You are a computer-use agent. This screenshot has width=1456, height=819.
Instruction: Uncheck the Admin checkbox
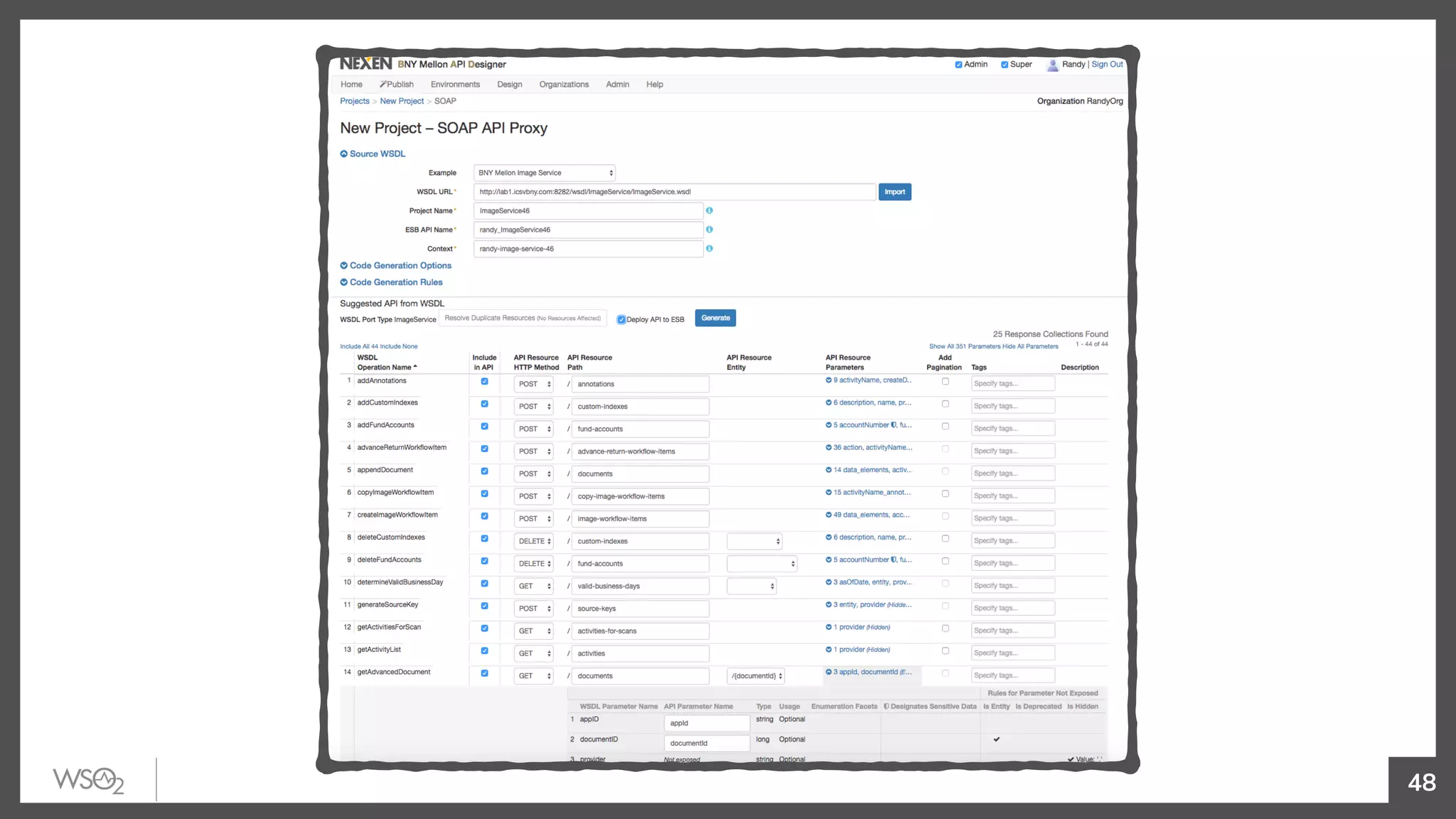click(x=958, y=65)
